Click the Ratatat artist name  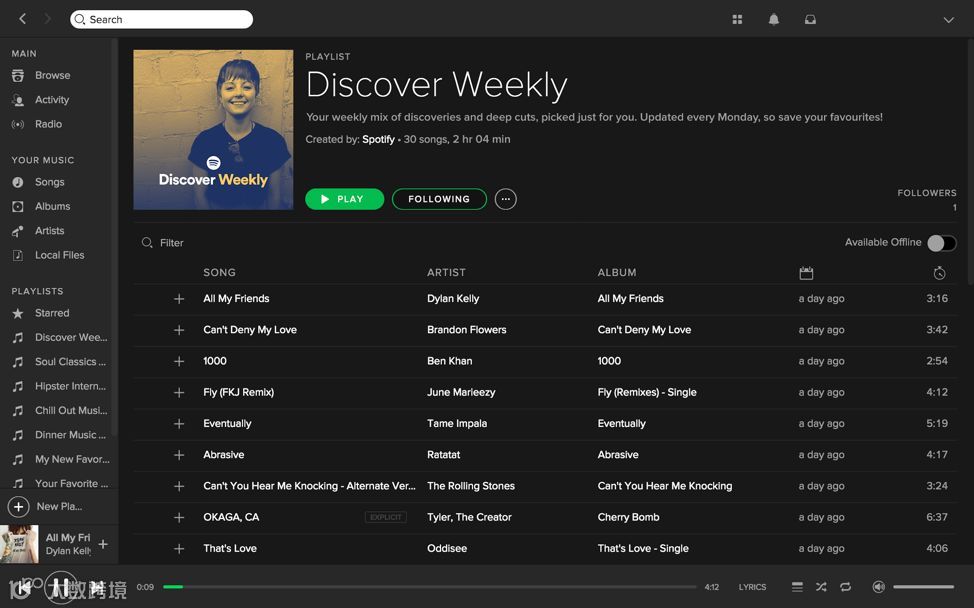(444, 455)
